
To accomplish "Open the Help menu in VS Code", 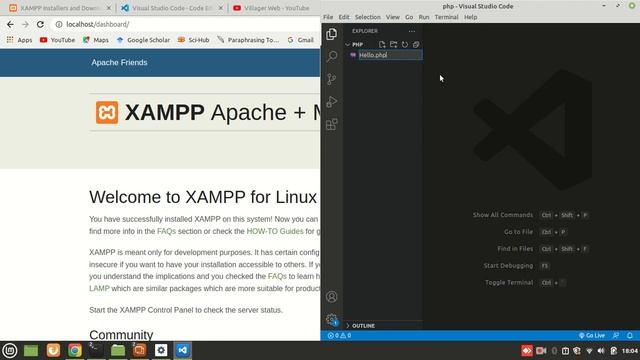I will click(x=470, y=17).
